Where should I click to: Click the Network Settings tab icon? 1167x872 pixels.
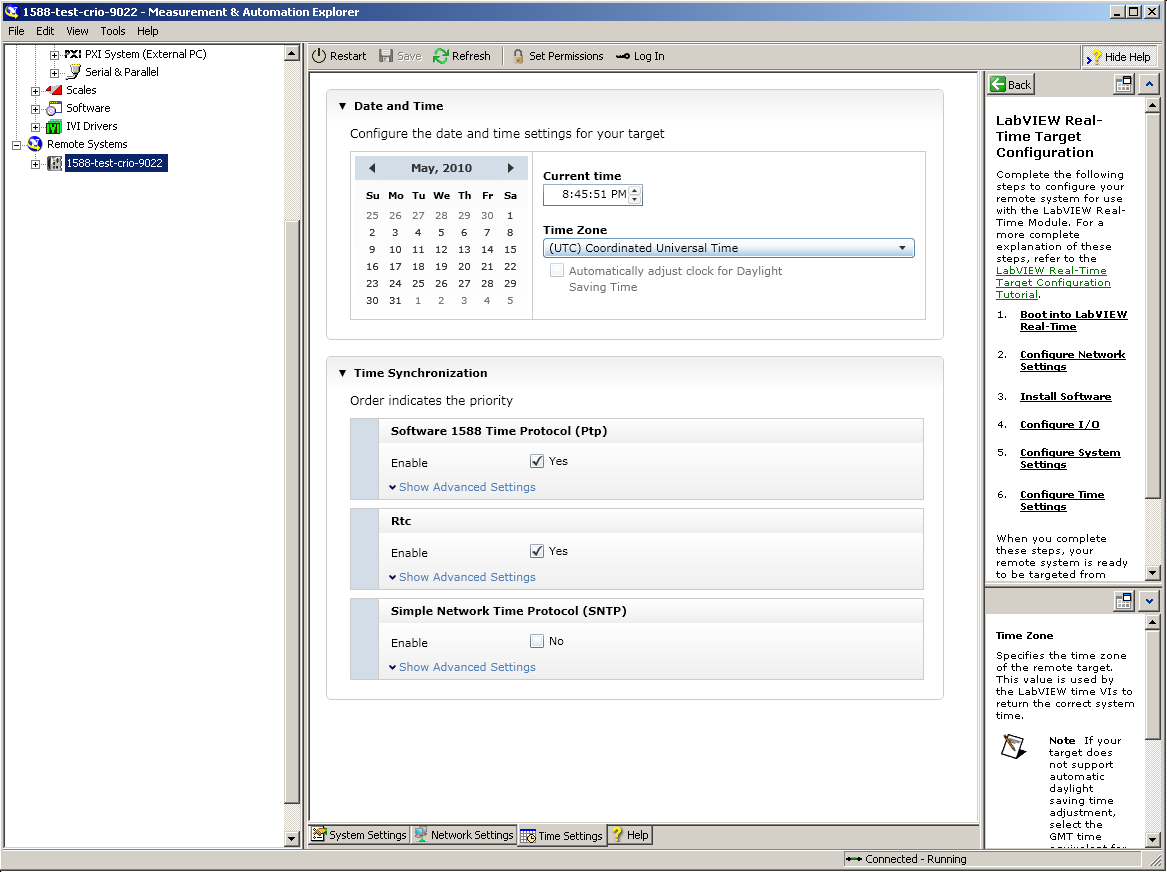tap(421, 834)
